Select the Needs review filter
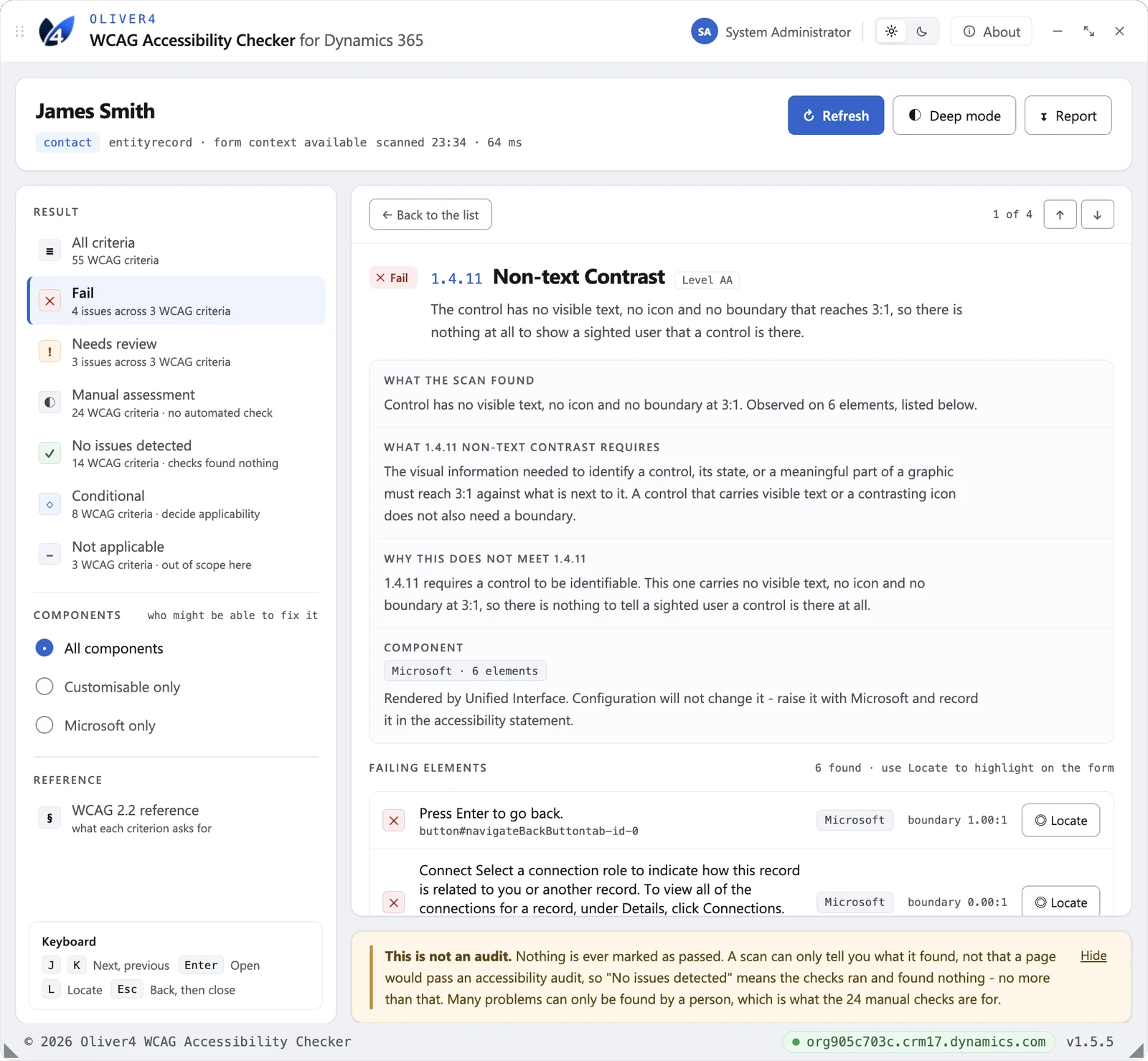Image resolution: width=1148 pixels, height=1061 pixels. [x=177, y=352]
